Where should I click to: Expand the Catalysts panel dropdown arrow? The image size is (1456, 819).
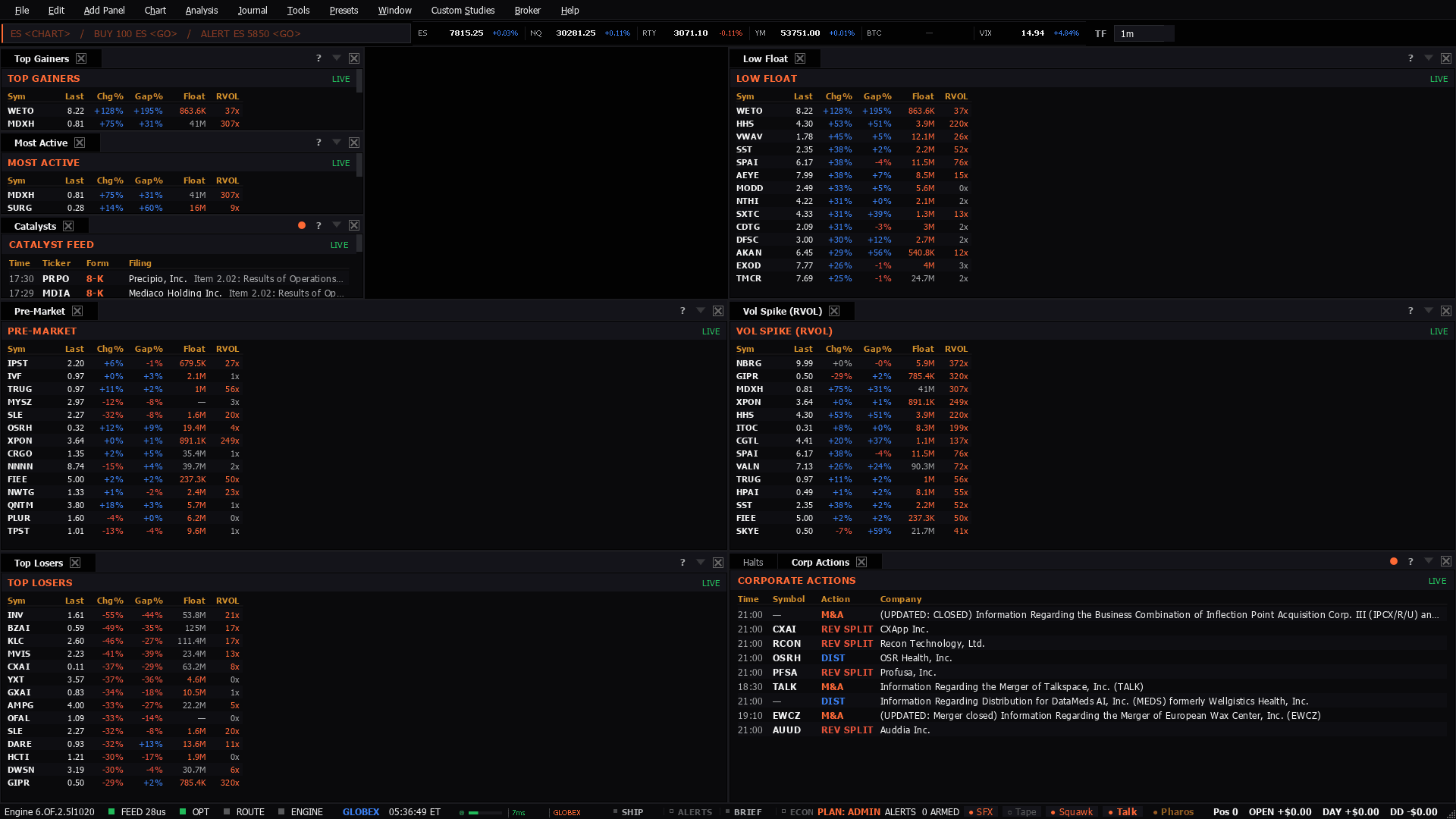[x=337, y=225]
